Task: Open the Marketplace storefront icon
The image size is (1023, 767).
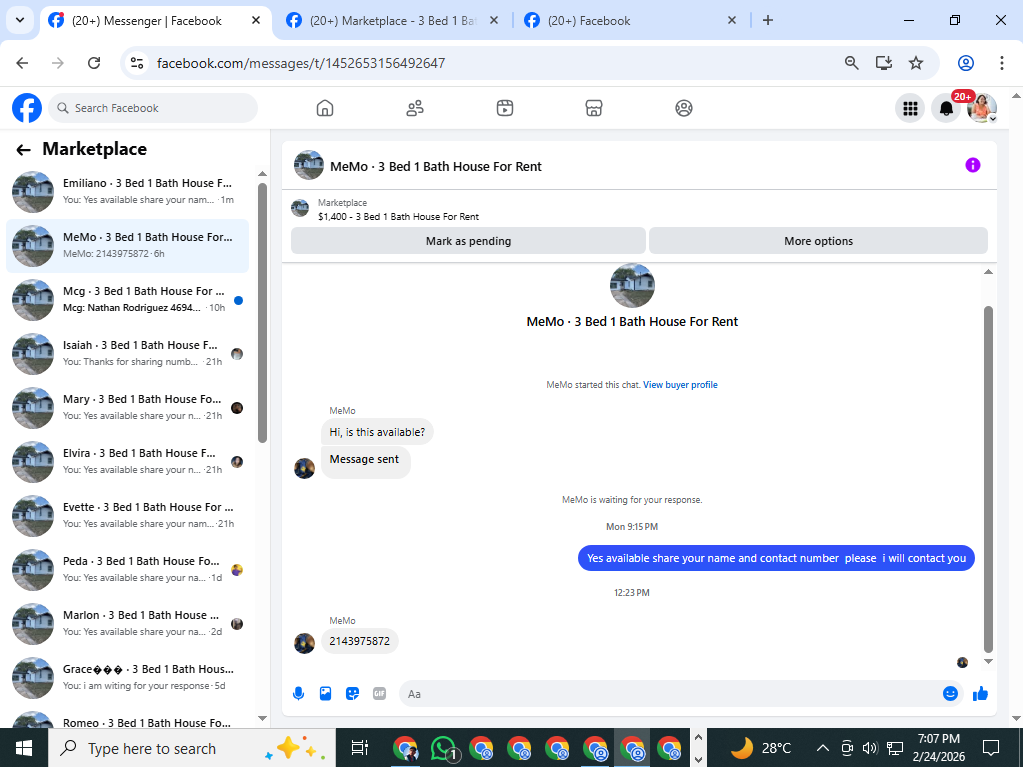Action: [594, 108]
